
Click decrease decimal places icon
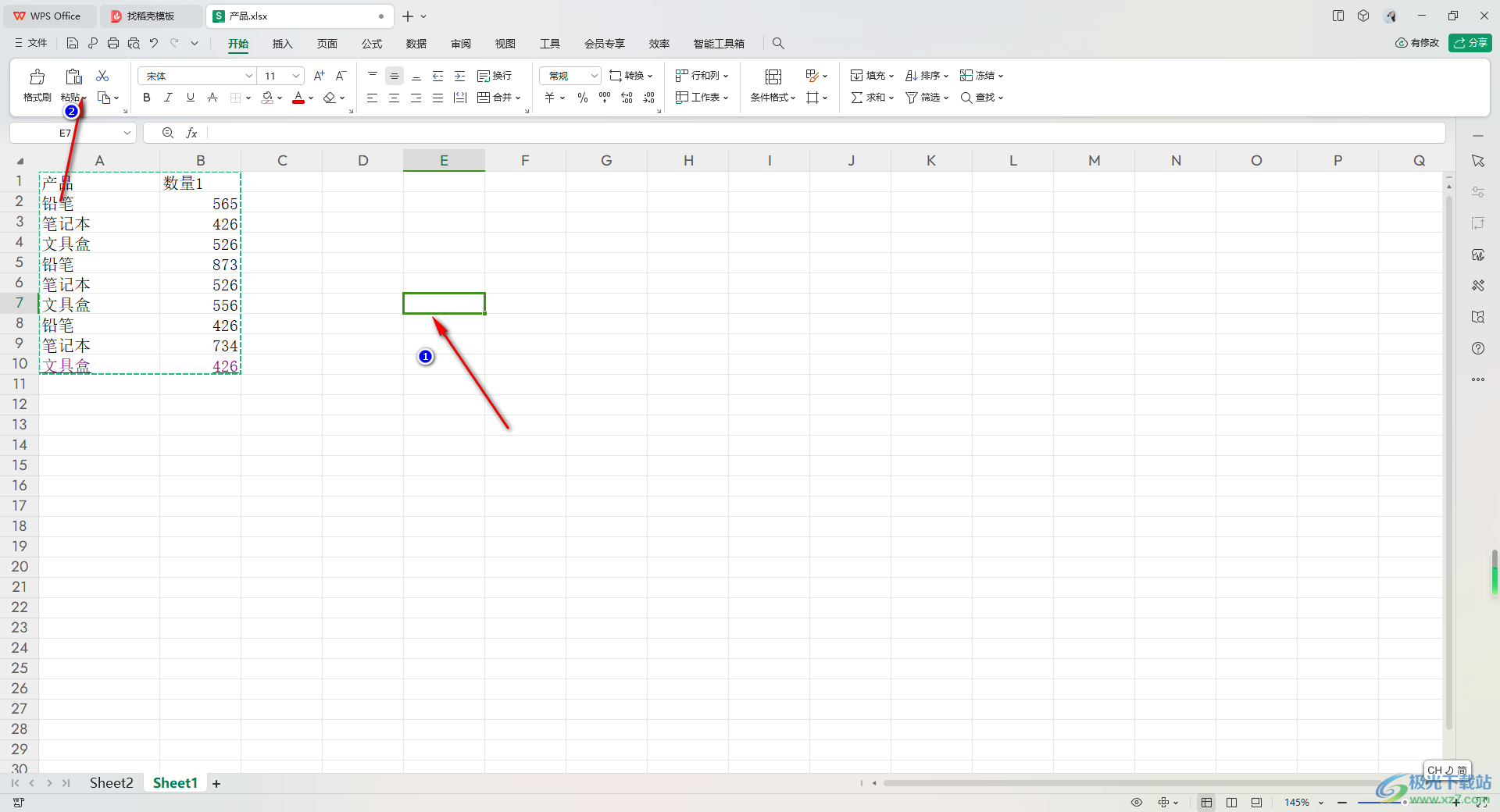pos(648,98)
